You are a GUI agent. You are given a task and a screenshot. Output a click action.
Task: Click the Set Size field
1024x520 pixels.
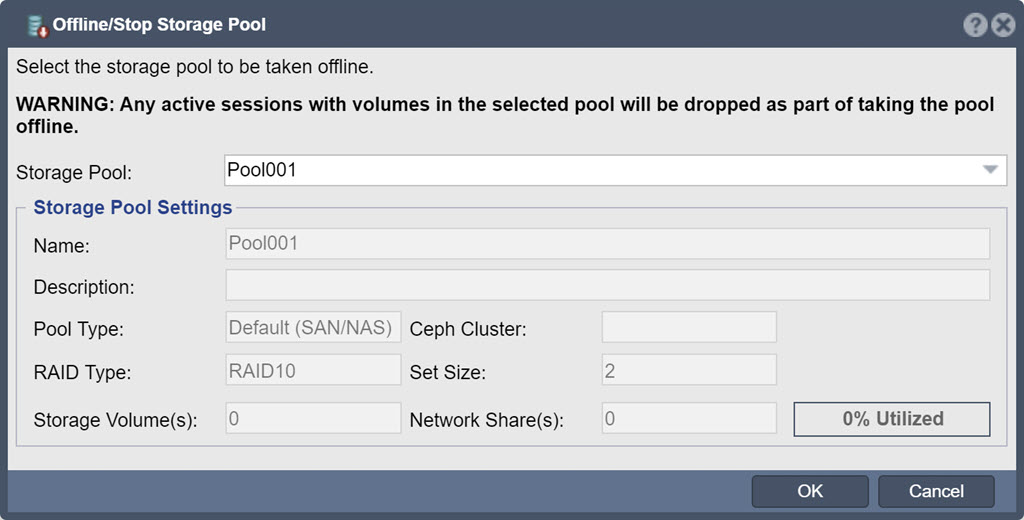pos(689,370)
